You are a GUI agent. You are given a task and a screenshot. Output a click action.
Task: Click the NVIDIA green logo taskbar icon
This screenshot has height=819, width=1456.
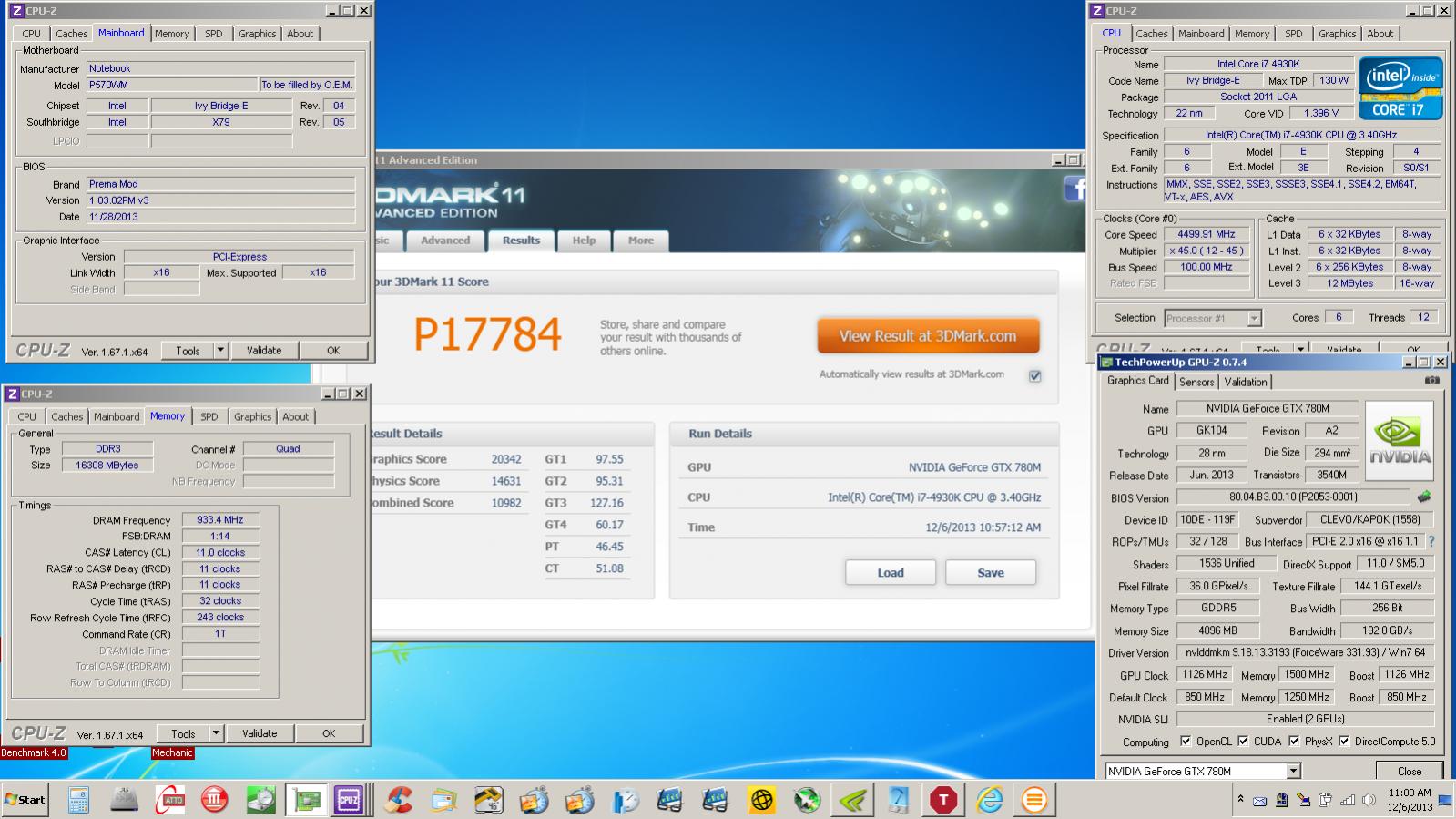(852, 800)
